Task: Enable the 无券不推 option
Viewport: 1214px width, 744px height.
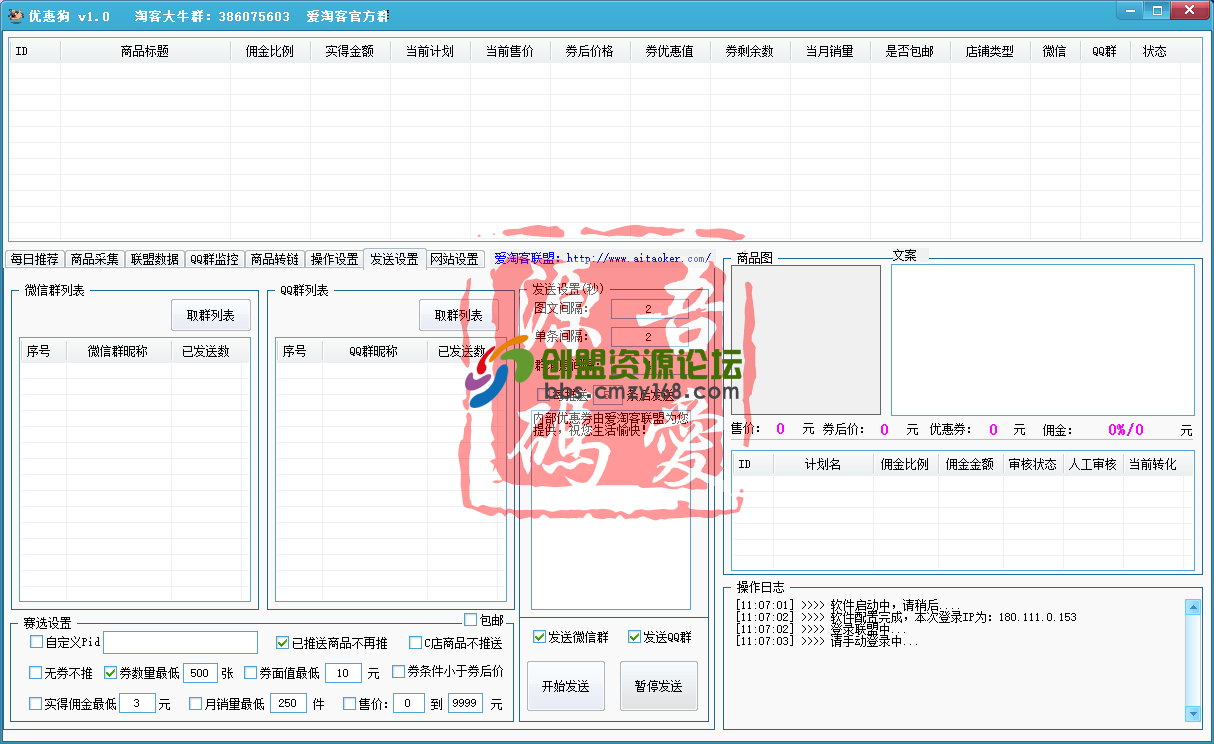Action: point(37,673)
